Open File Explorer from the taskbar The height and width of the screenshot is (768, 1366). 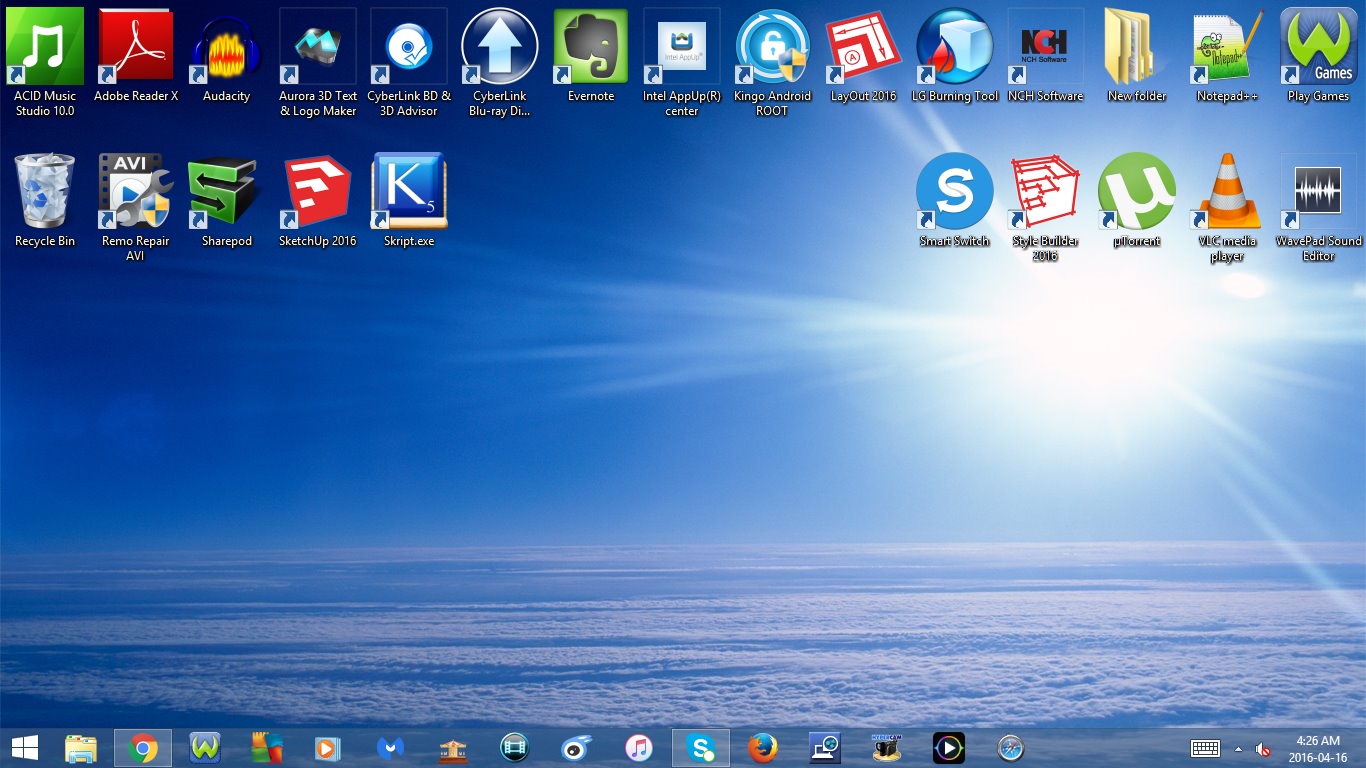(x=81, y=748)
